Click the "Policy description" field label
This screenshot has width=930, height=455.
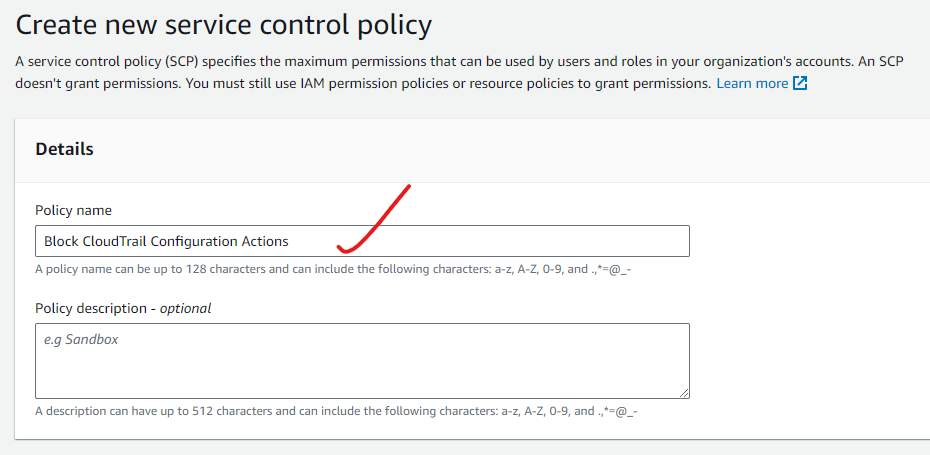(95, 308)
